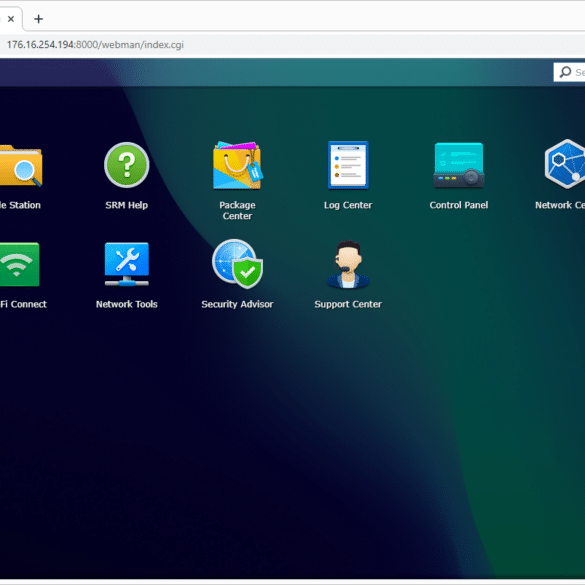Open a new browser tab
585x585 pixels.
38,19
